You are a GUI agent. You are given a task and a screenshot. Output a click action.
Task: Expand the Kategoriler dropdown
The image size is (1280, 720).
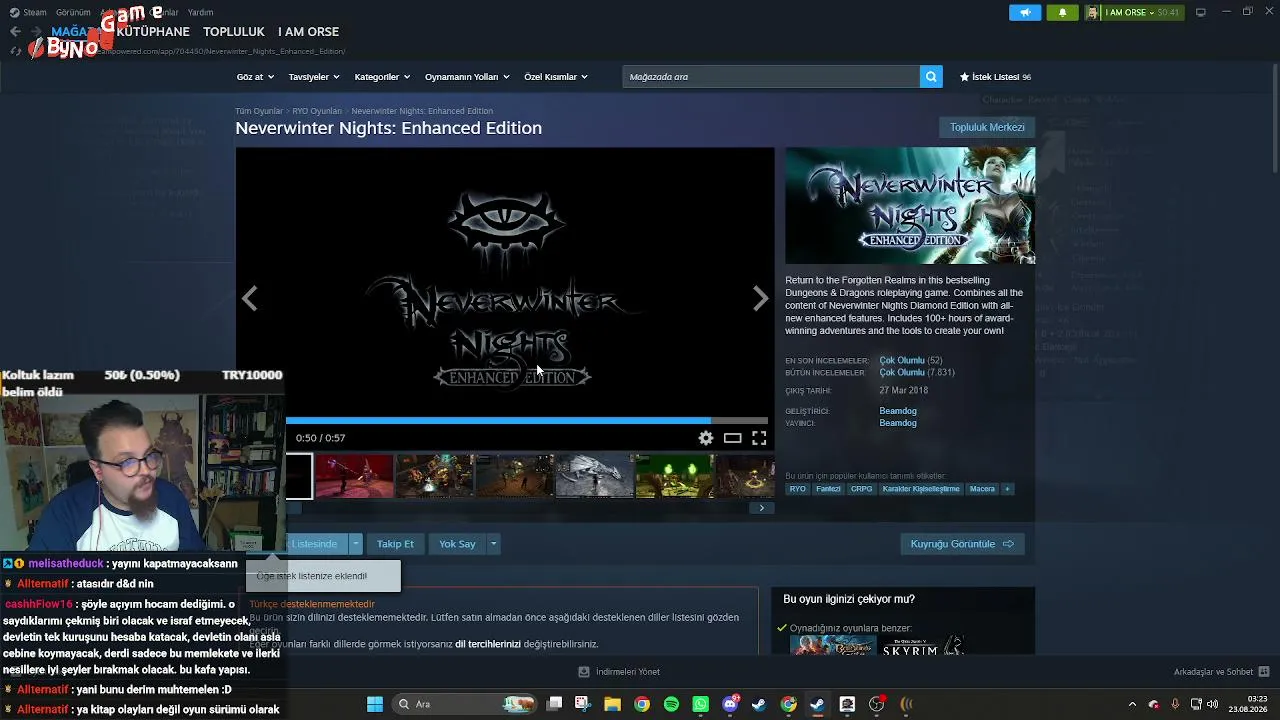(x=382, y=77)
